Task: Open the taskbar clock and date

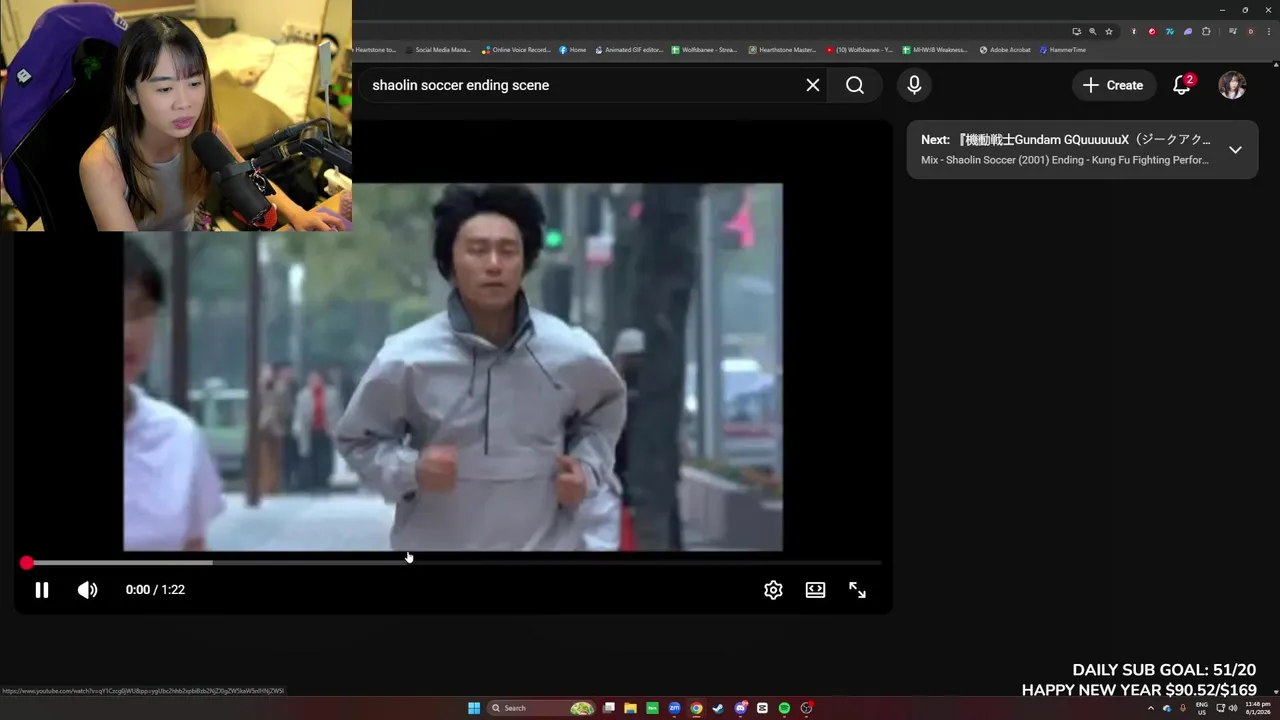Action: tap(1258, 708)
